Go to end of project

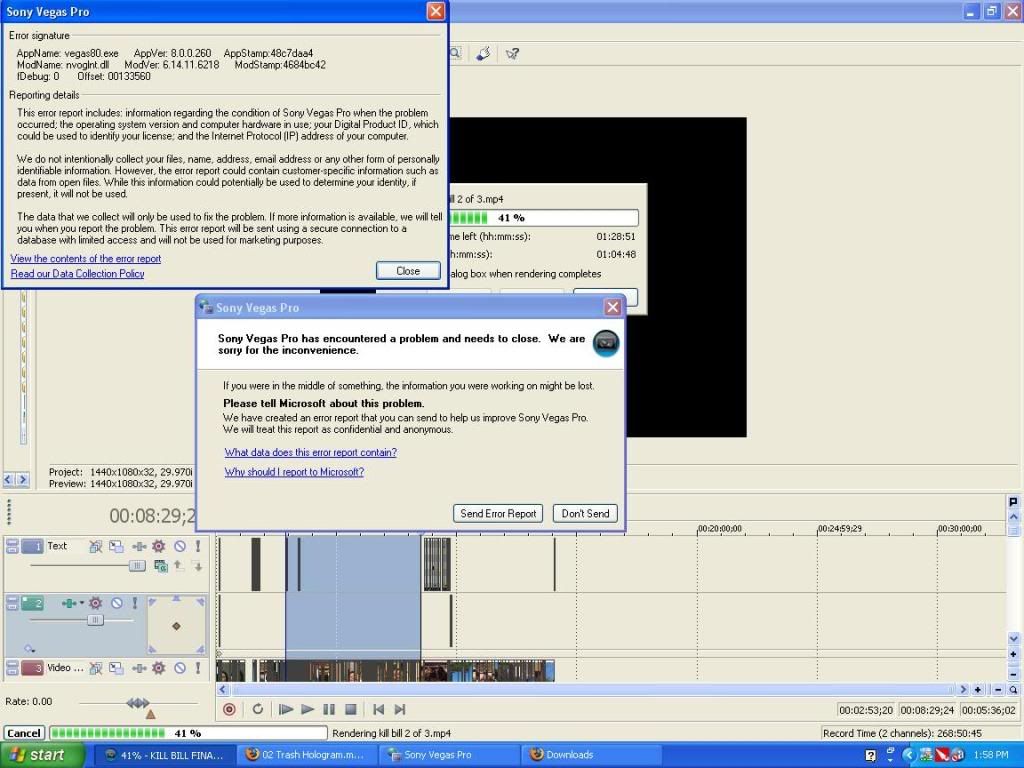[x=400, y=709]
